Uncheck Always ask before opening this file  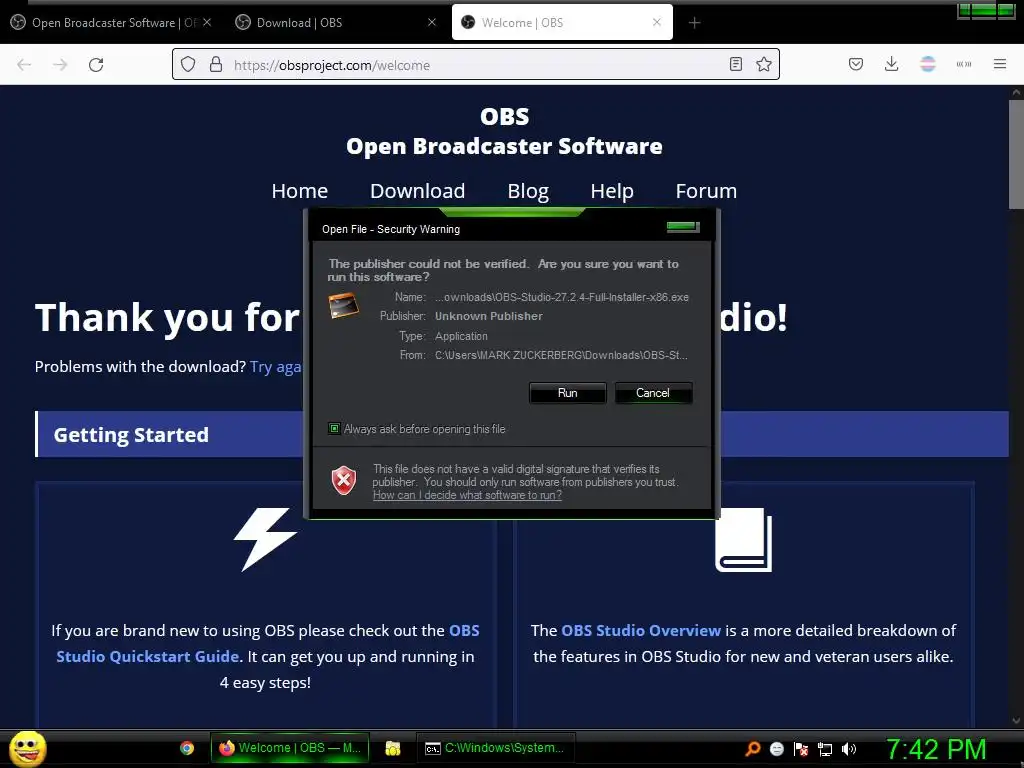coord(334,429)
